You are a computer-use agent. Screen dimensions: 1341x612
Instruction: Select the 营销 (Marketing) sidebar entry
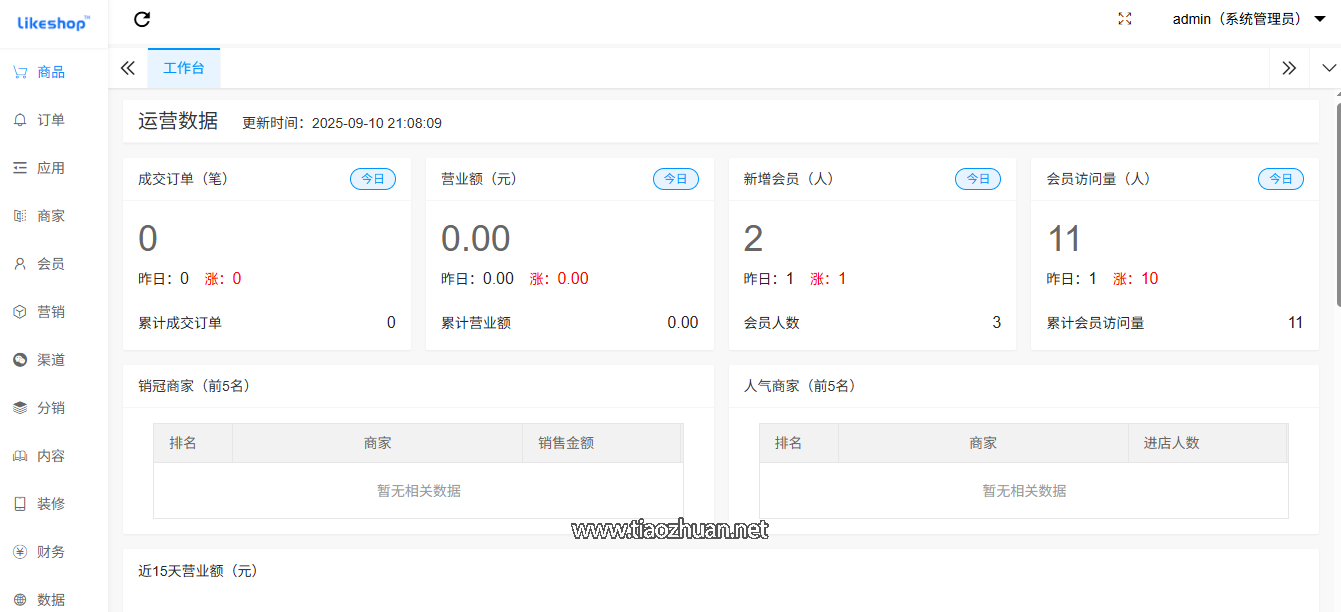point(49,311)
